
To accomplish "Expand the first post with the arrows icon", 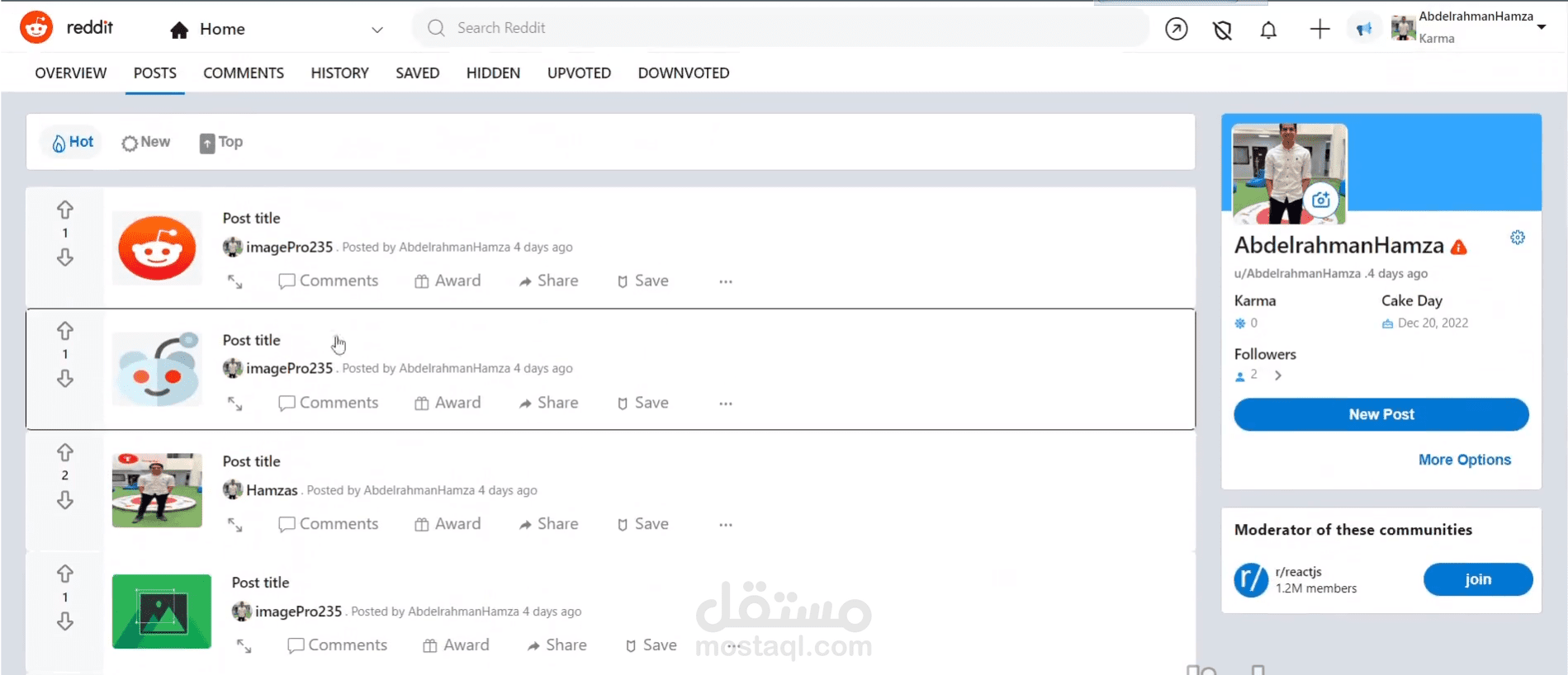I will [235, 281].
